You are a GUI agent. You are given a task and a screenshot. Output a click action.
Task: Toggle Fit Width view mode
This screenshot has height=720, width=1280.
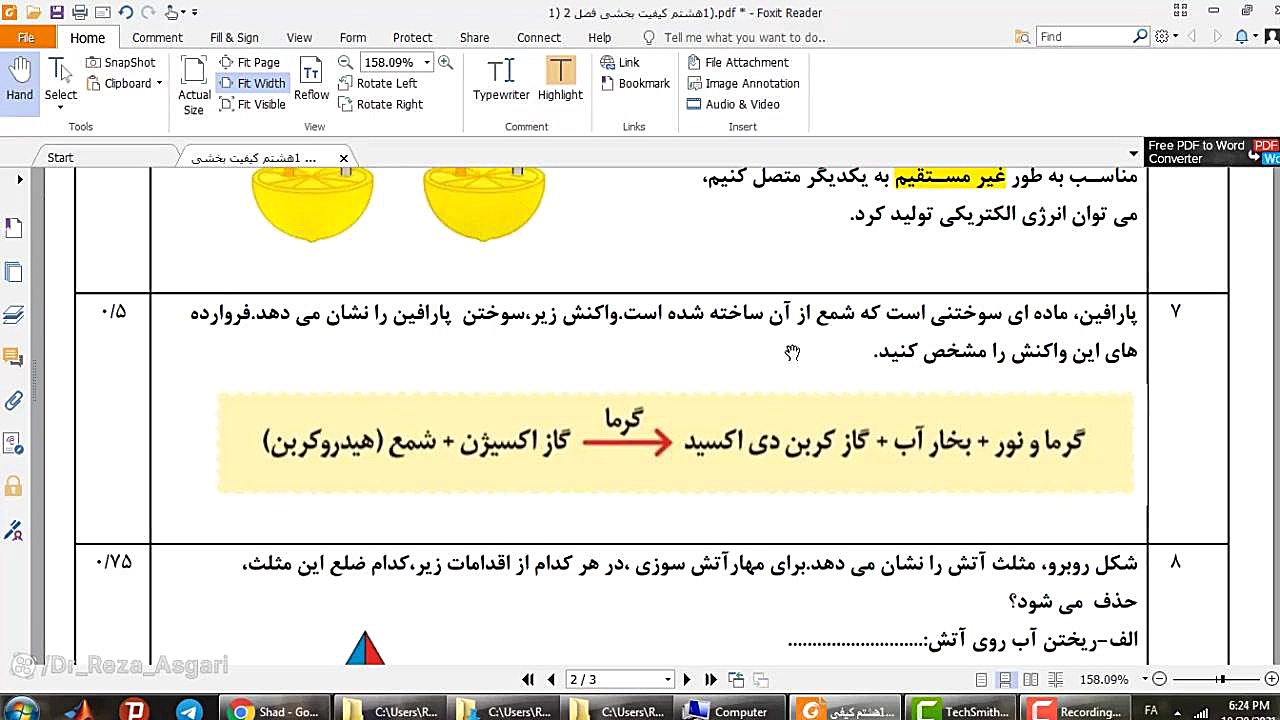coord(252,83)
